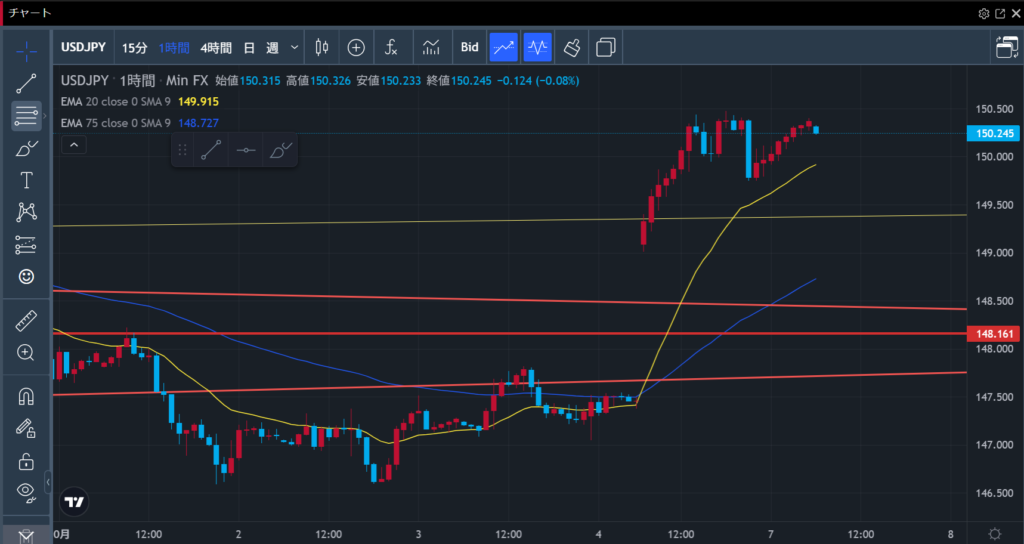Switch to the 4時間 timeframe
1024x544 pixels.
(215, 47)
